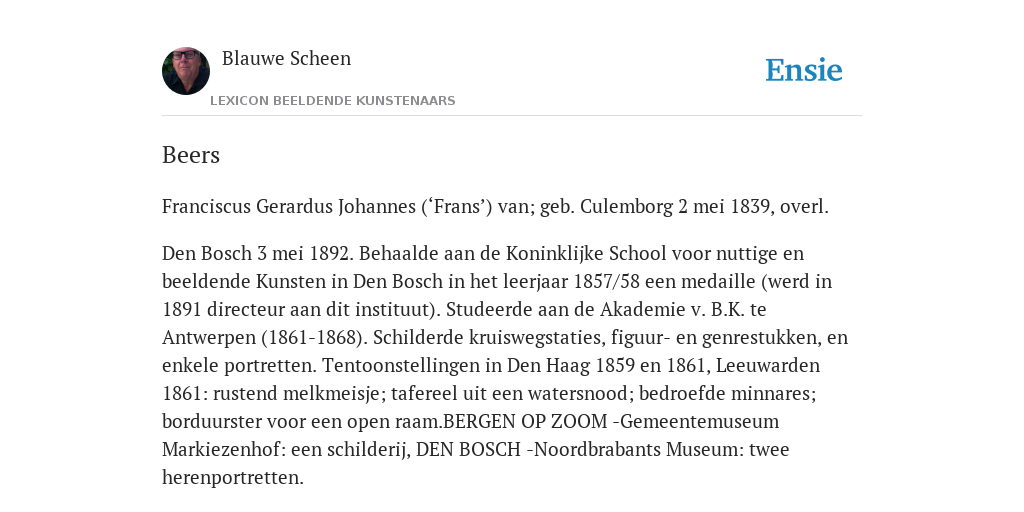Open the Blauwe Scheen author name
The width and height of the screenshot is (1024, 512).
point(286,58)
